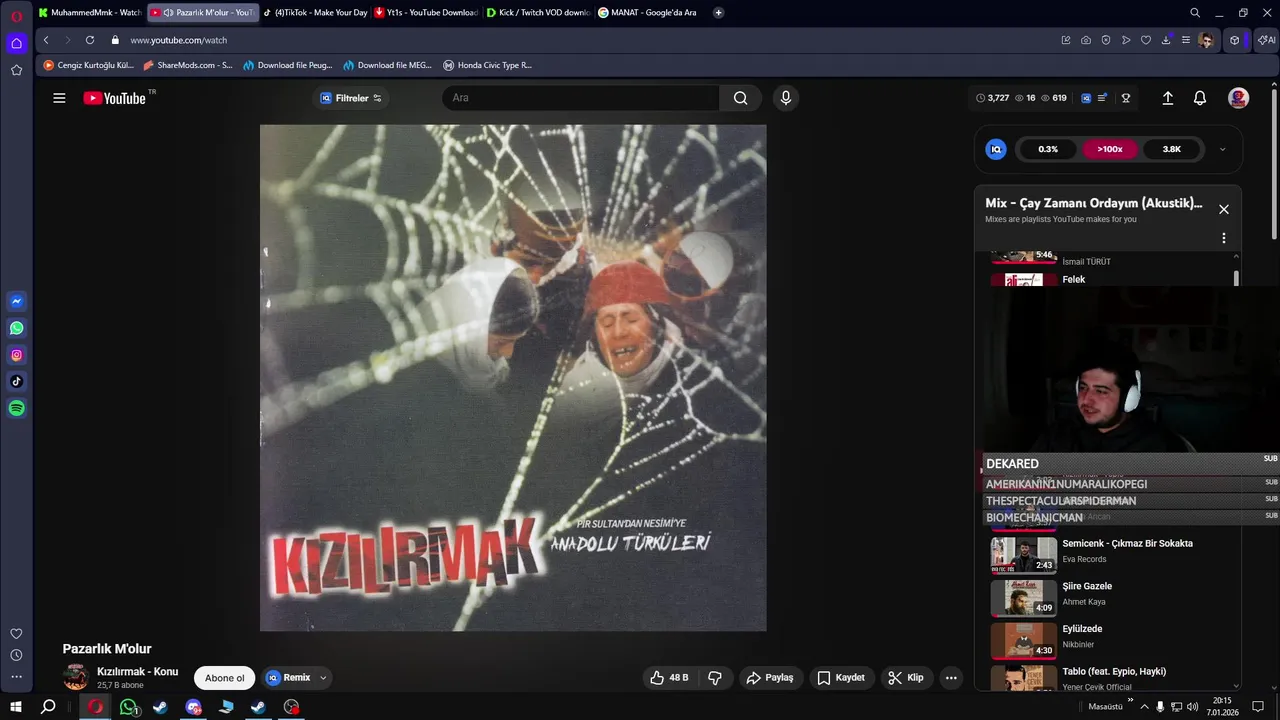Image resolution: width=1280 pixels, height=720 pixels.
Task: Switch to MANAT Google search tab
Action: tap(650, 13)
